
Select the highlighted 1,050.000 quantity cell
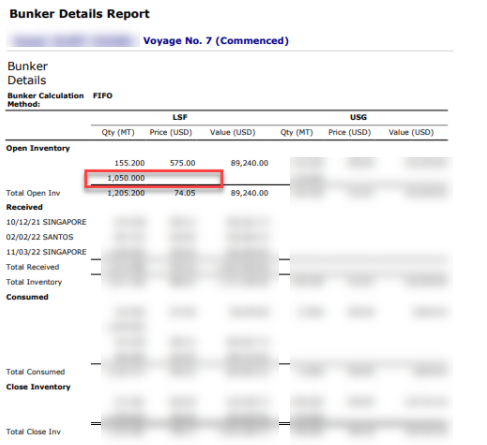pyautogui.click(x=154, y=178)
